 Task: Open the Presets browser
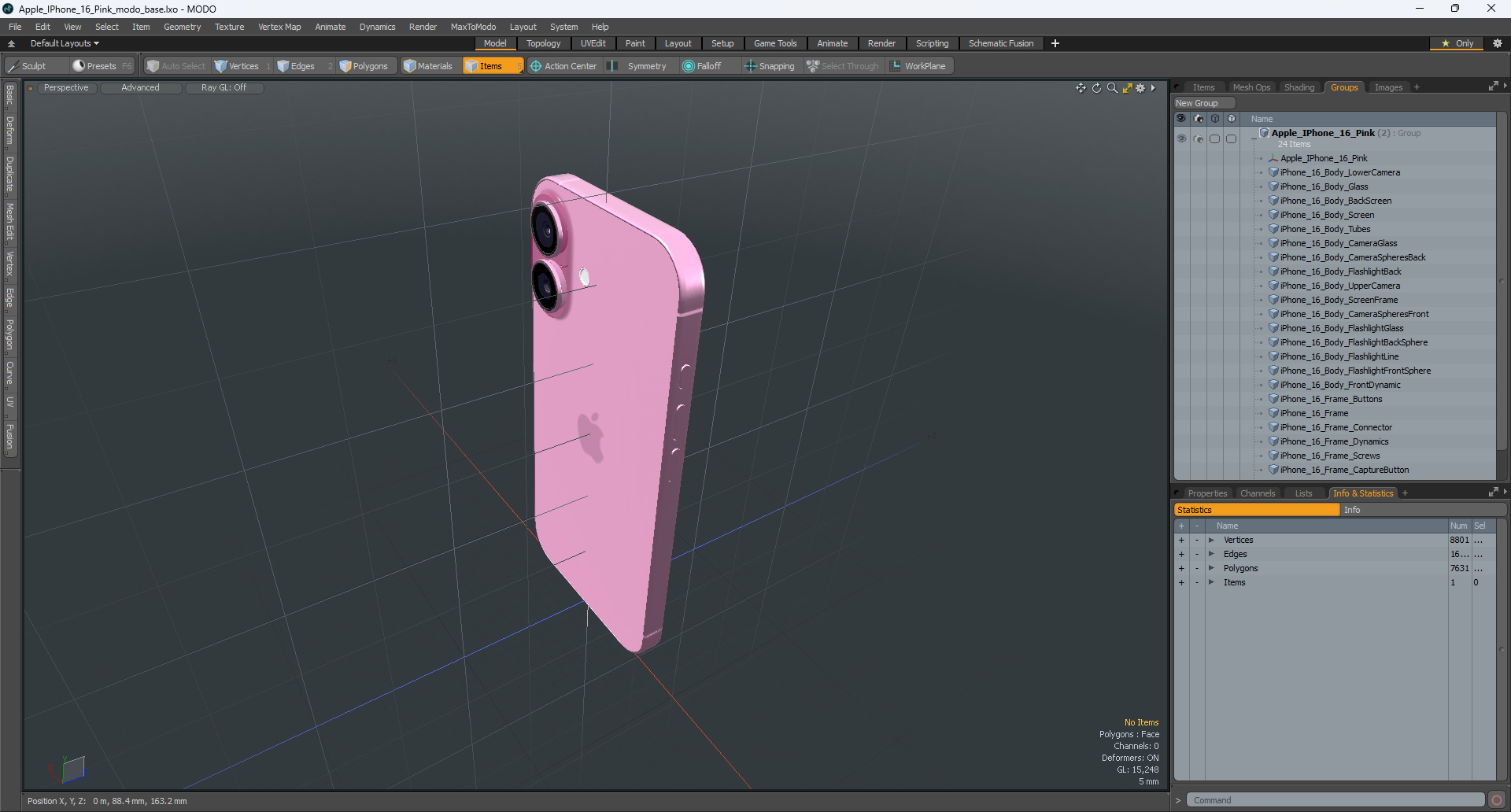pyautogui.click(x=101, y=66)
